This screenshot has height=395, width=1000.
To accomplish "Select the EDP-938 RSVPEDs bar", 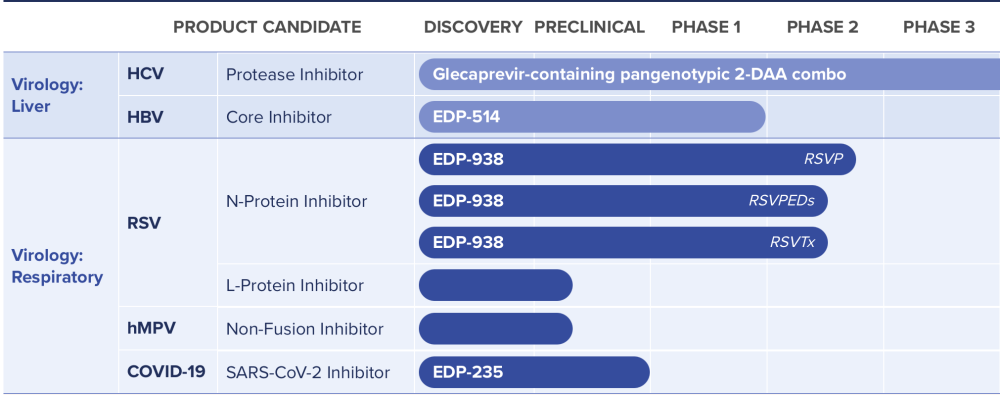I will tap(623, 201).
